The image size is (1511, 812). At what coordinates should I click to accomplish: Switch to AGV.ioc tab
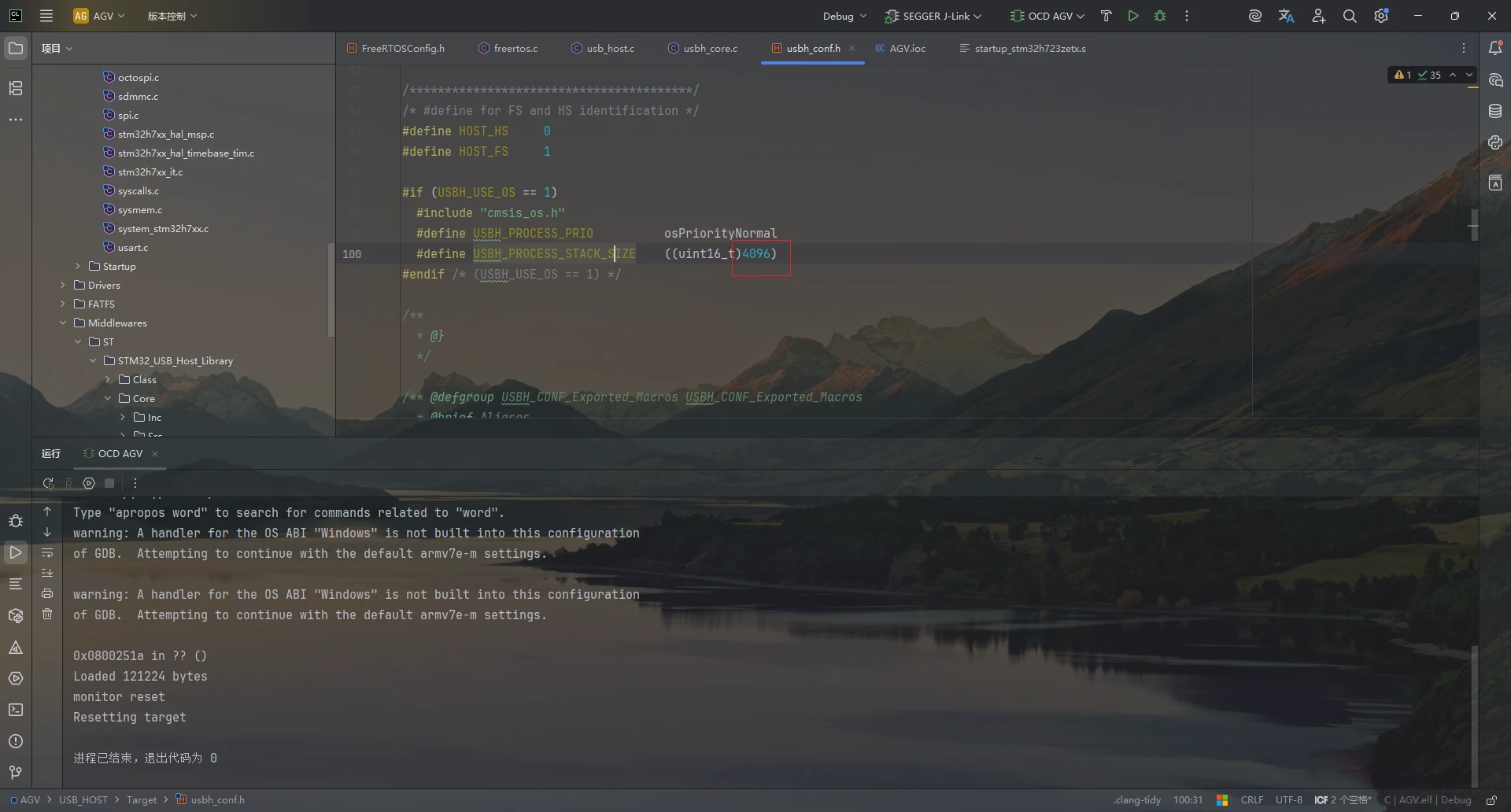[900, 49]
